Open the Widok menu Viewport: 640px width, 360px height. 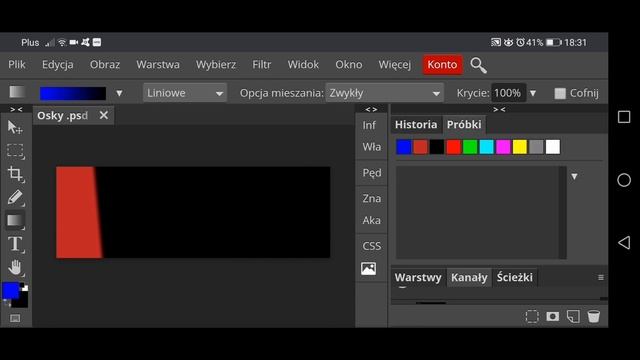pos(303,64)
